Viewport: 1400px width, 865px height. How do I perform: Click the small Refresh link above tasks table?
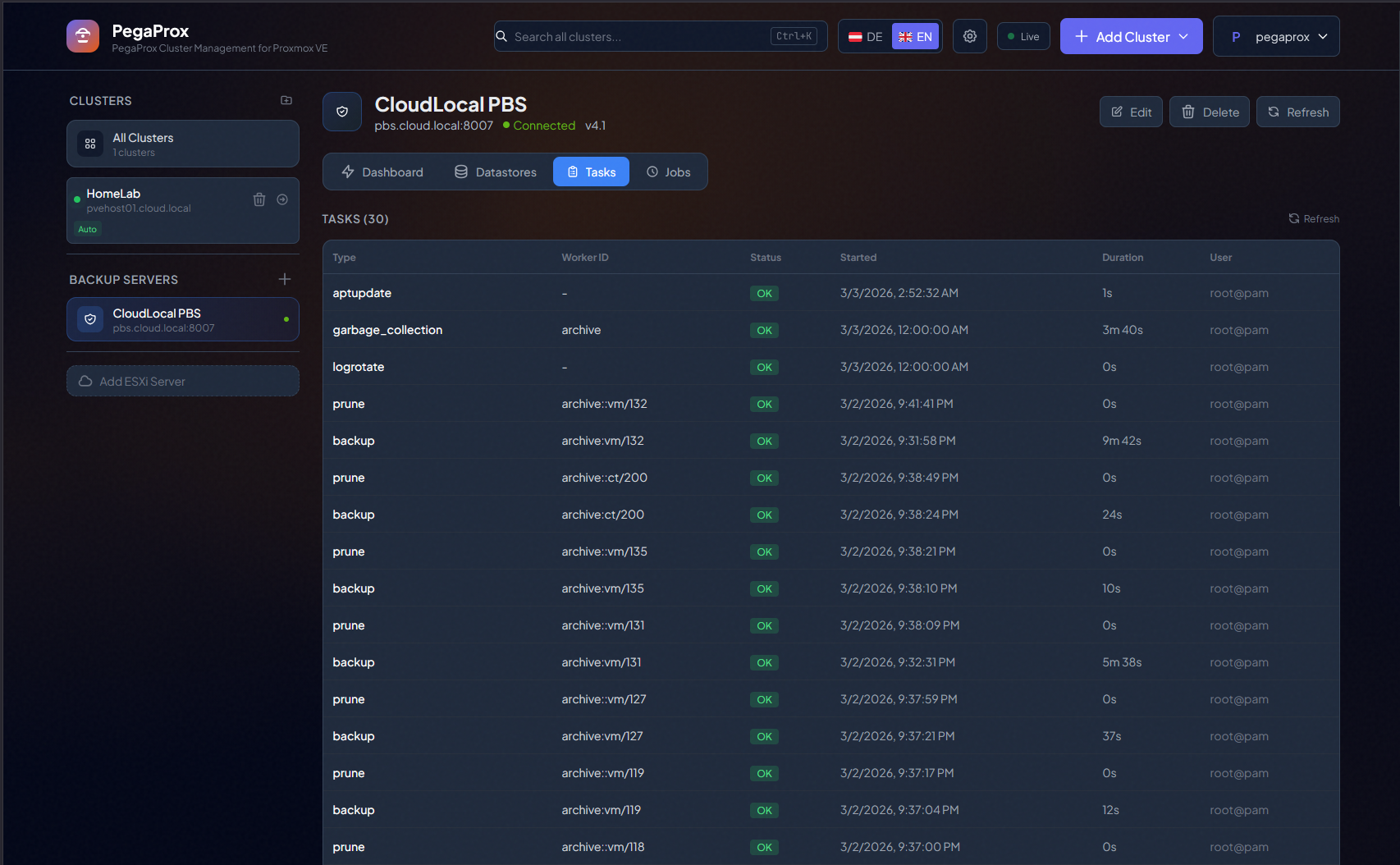[1314, 218]
